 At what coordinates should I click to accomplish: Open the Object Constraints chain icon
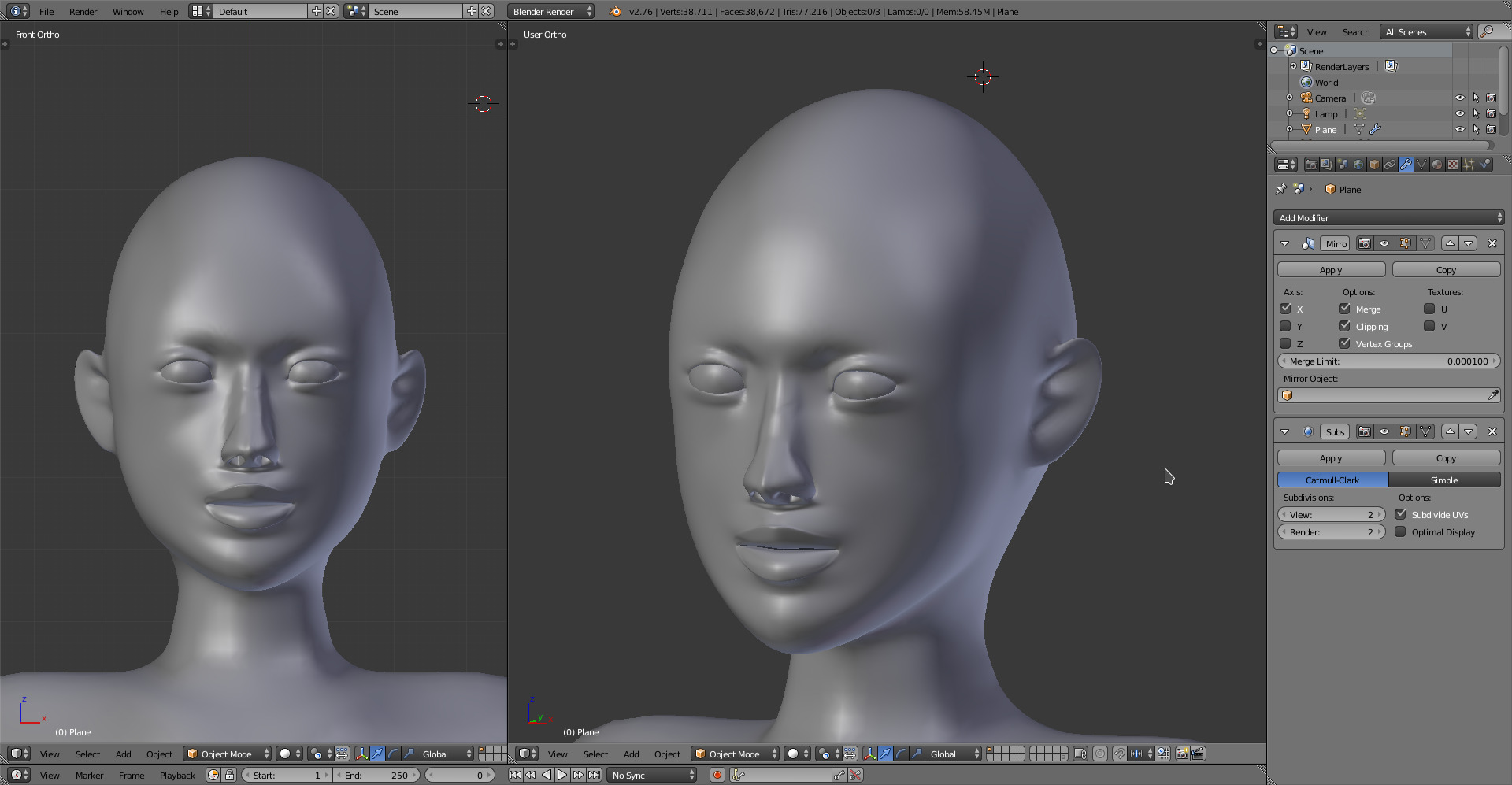1390,165
